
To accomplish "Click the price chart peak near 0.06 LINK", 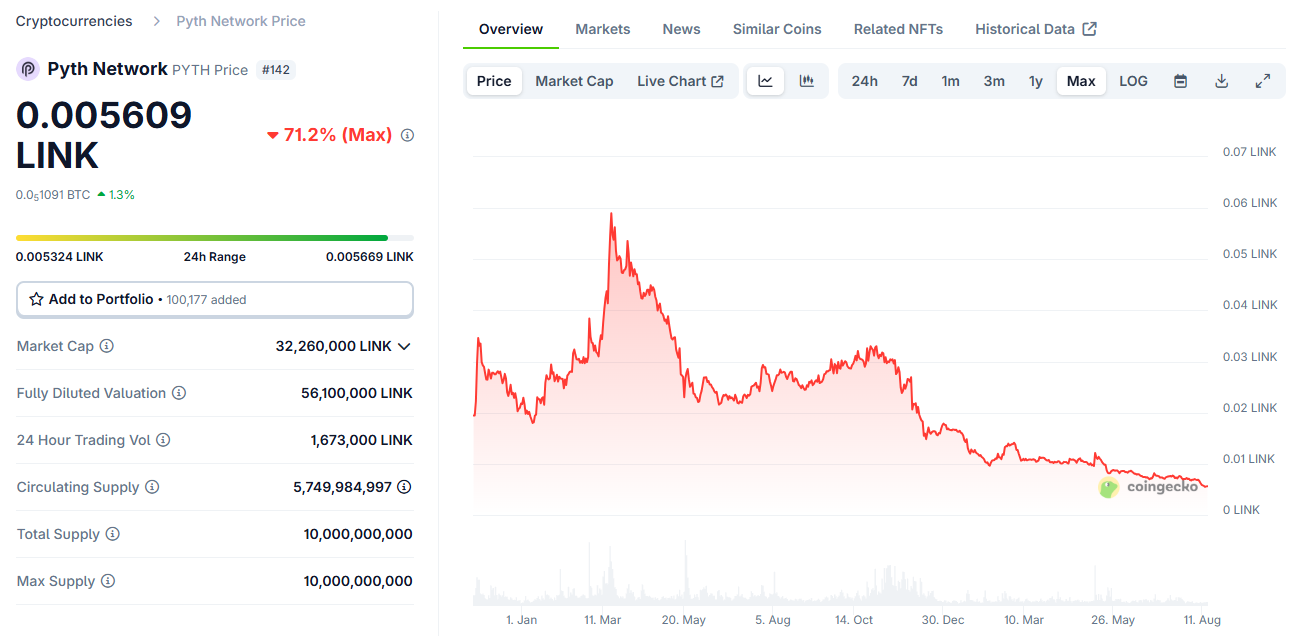I will (x=611, y=213).
